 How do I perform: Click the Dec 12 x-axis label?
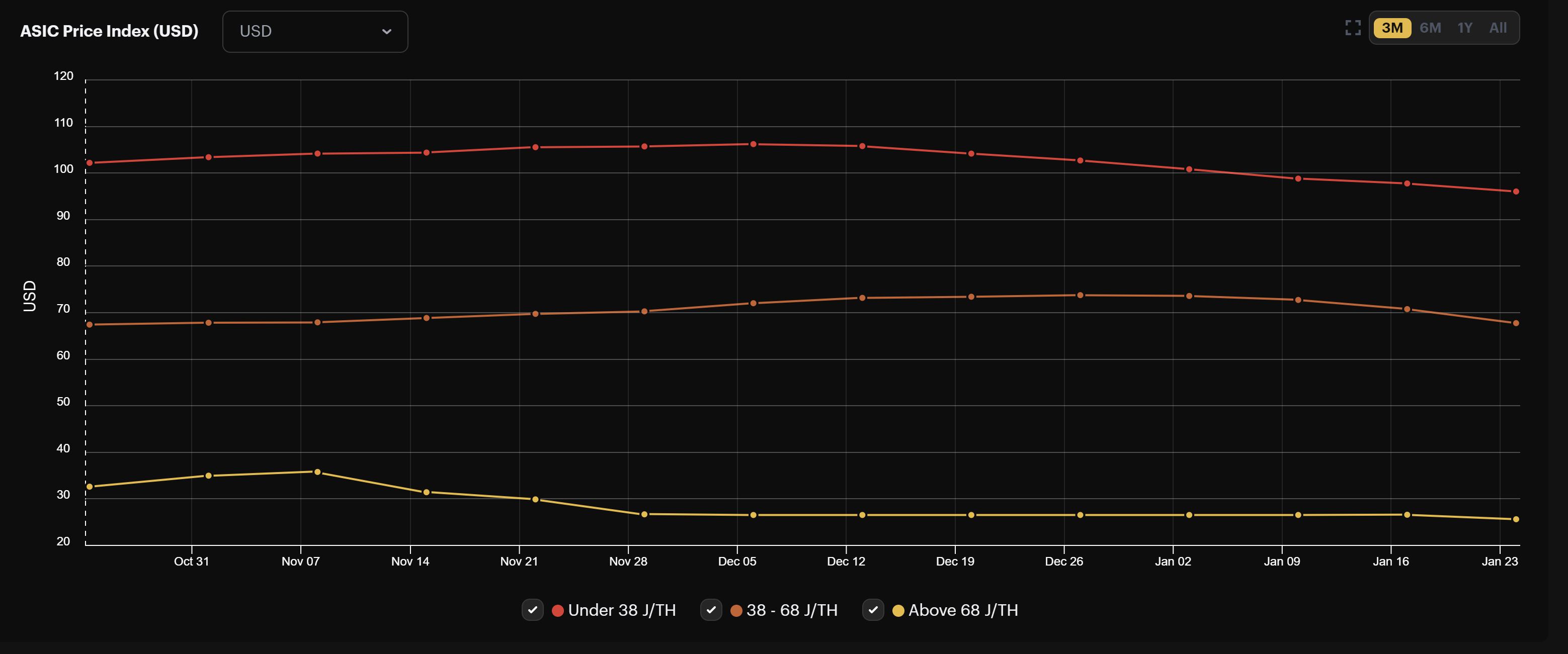click(x=846, y=561)
